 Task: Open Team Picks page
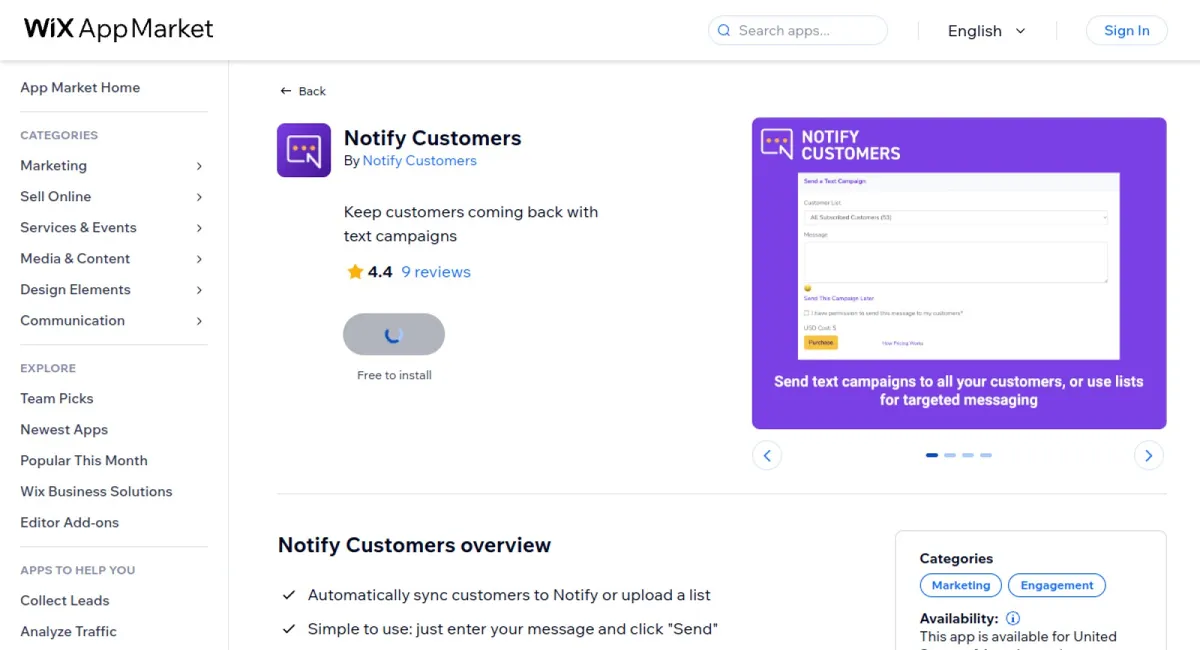coord(57,398)
